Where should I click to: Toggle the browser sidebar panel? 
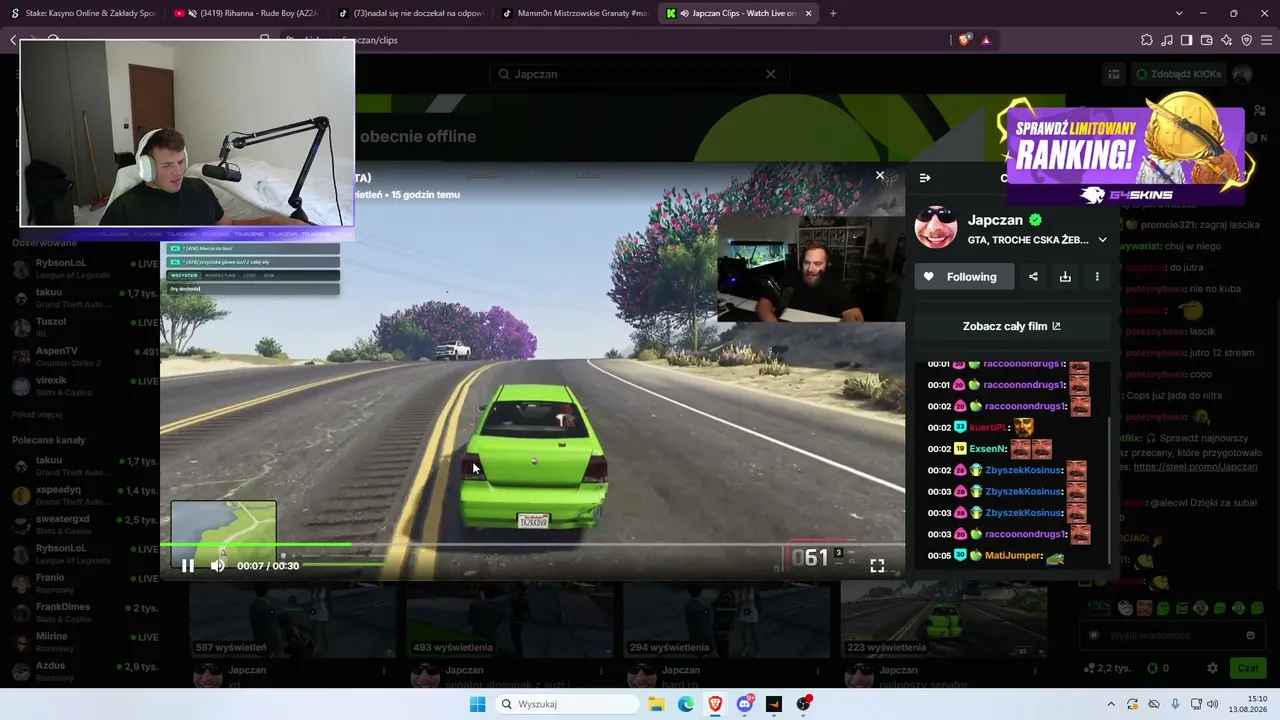(x=1187, y=40)
